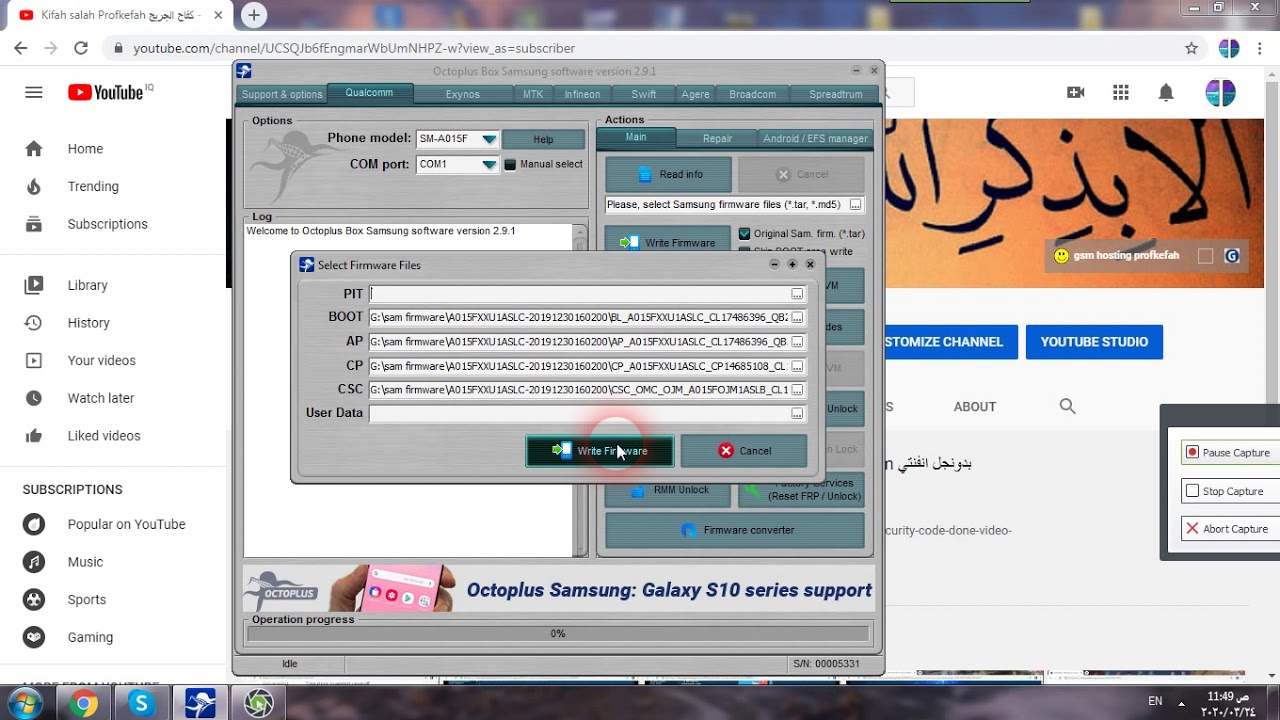Toggle Original Sam. firm. (*.tar) checkbox

click(x=744, y=234)
